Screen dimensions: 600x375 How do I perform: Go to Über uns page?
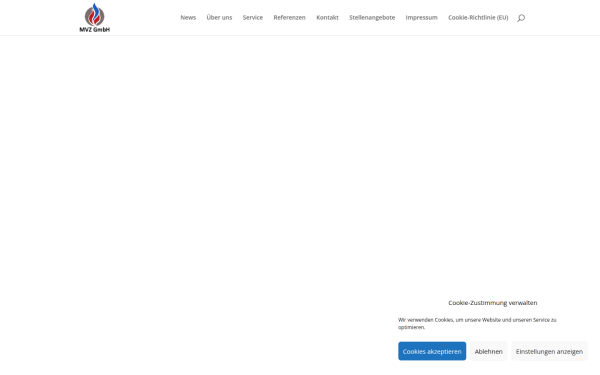click(x=219, y=18)
